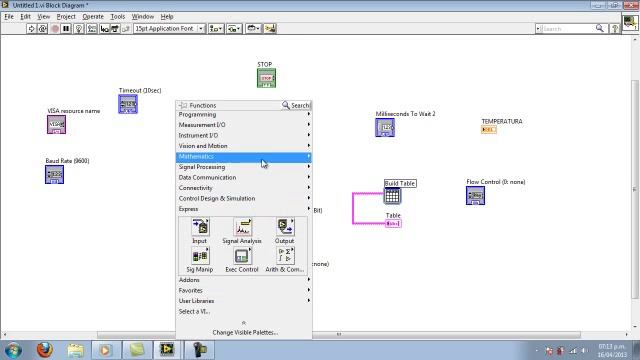The height and width of the screenshot is (360, 640).
Task: Select STOP button terminal
Action: pos(267,78)
